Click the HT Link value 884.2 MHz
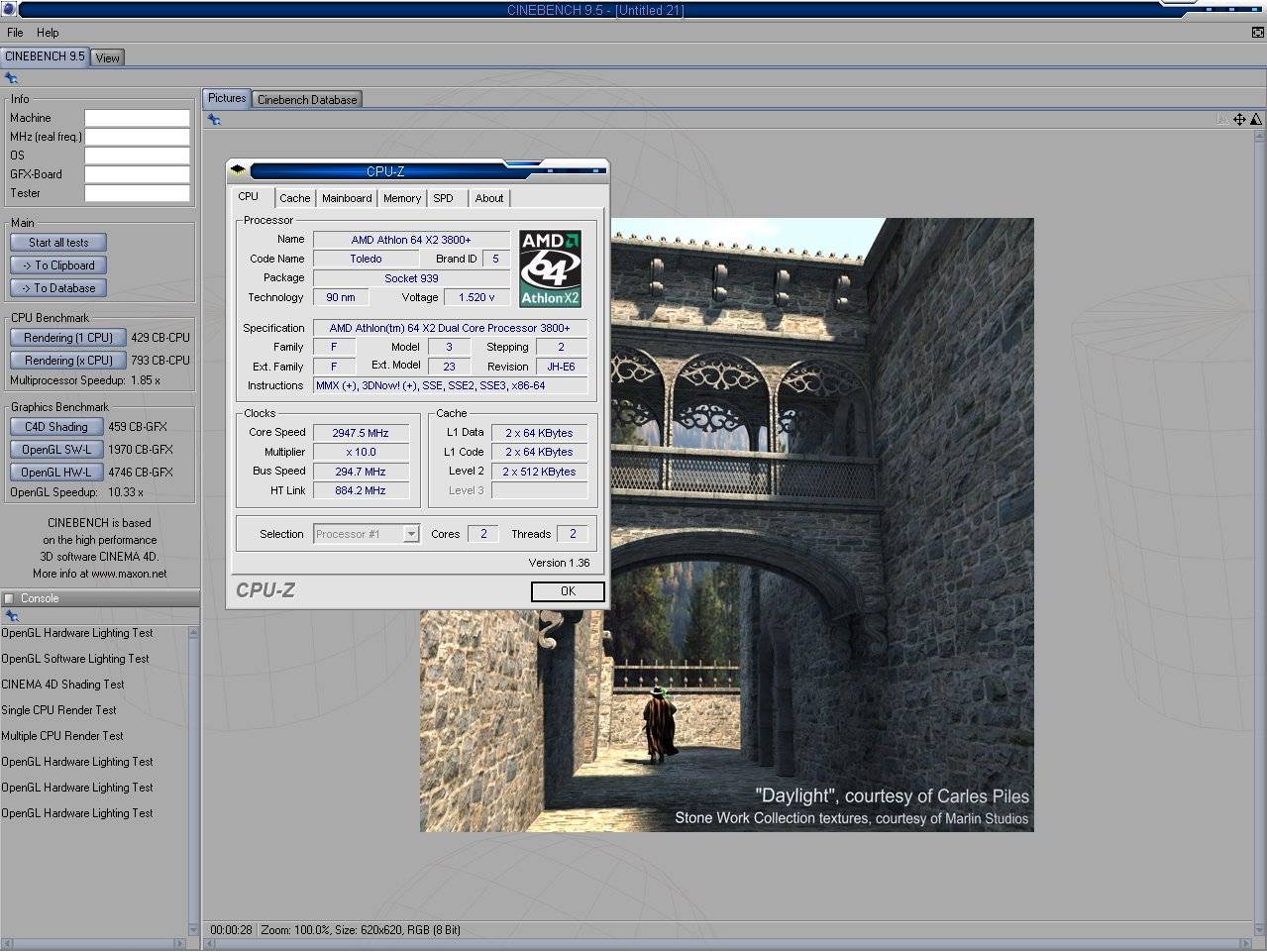Image resolution: width=1267 pixels, height=952 pixels. tap(361, 490)
